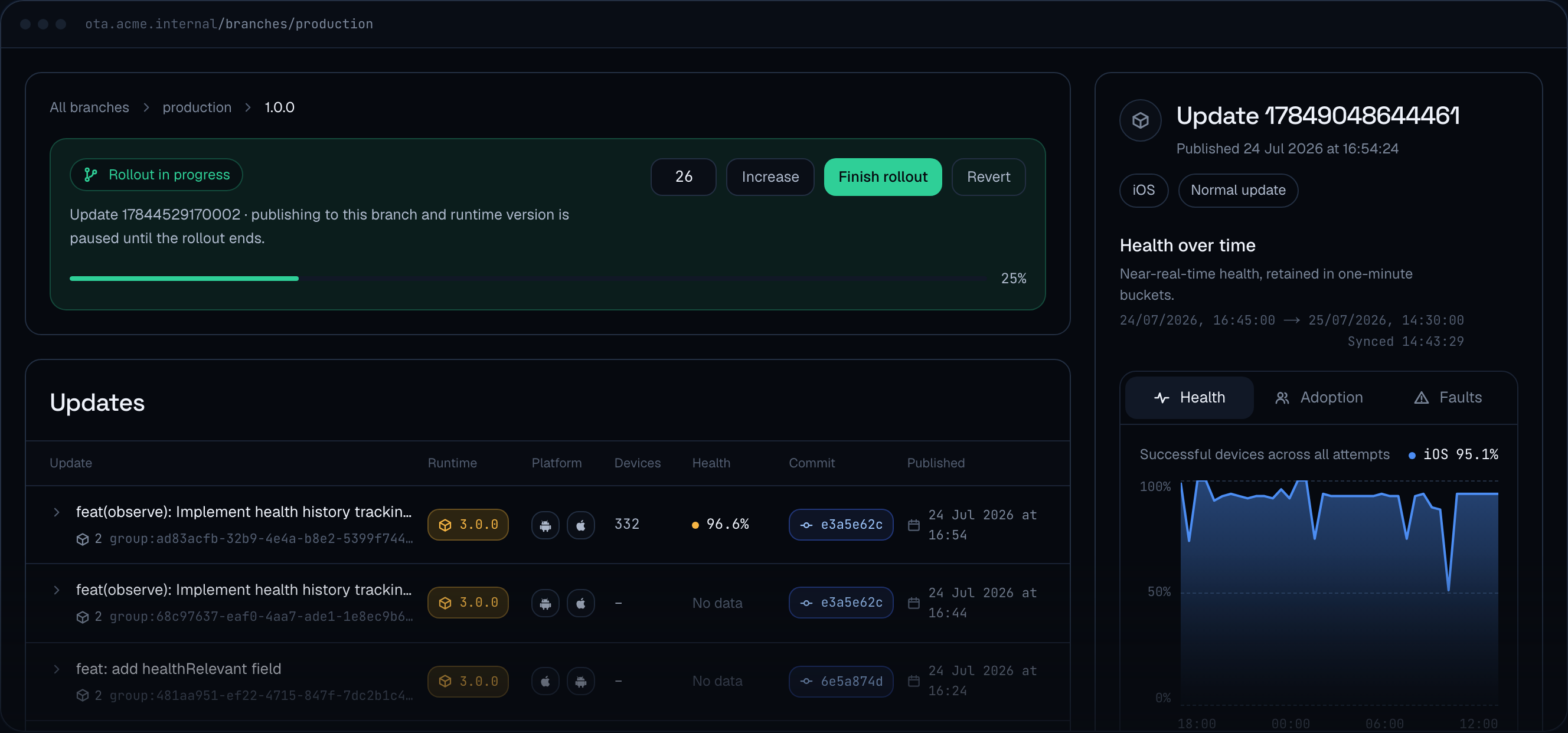Revert the rollout in progress
The image size is (1568, 733).
point(988,177)
